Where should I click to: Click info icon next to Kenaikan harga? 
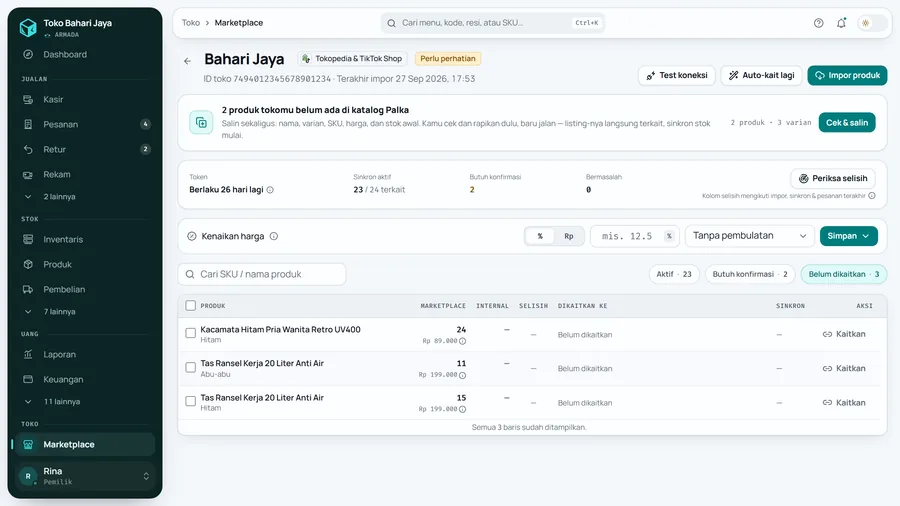click(274, 236)
